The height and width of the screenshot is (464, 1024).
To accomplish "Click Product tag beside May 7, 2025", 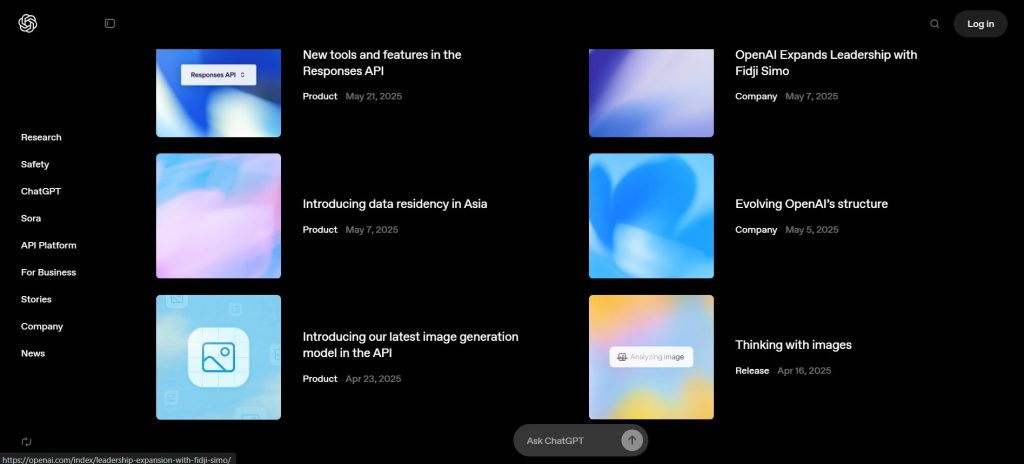I will pyautogui.click(x=320, y=230).
